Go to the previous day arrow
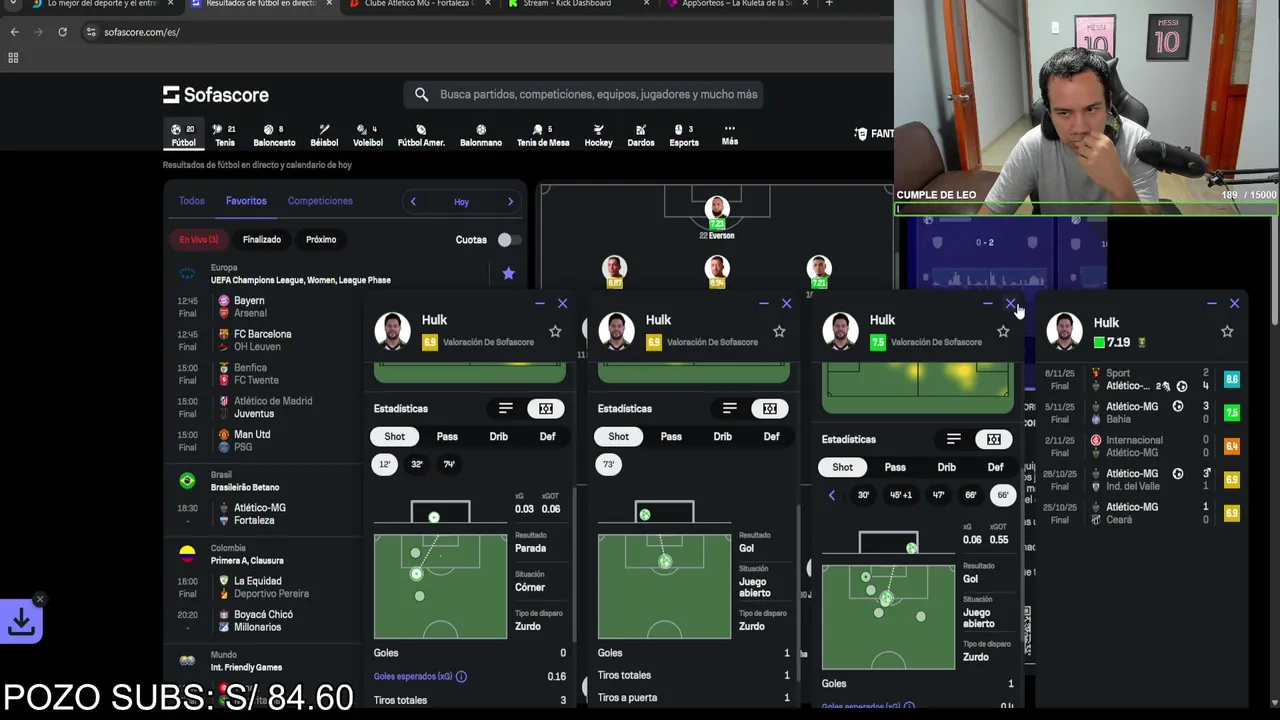The height and width of the screenshot is (720, 1280). click(413, 202)
